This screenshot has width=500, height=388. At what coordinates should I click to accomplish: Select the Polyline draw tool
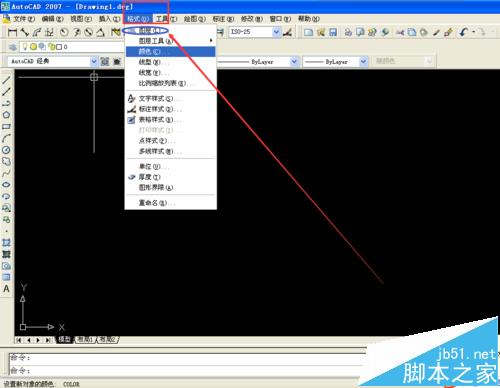6,103
